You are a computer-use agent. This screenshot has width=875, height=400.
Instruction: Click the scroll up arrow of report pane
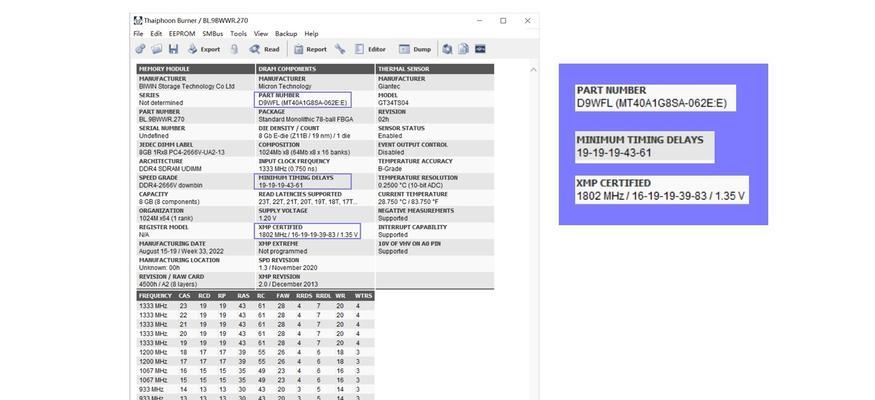pyautogui.click(x=533, y=70)
